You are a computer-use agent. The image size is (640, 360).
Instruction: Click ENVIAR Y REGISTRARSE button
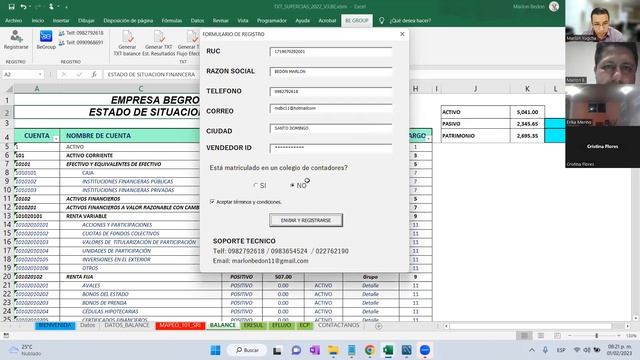[306, 220]
